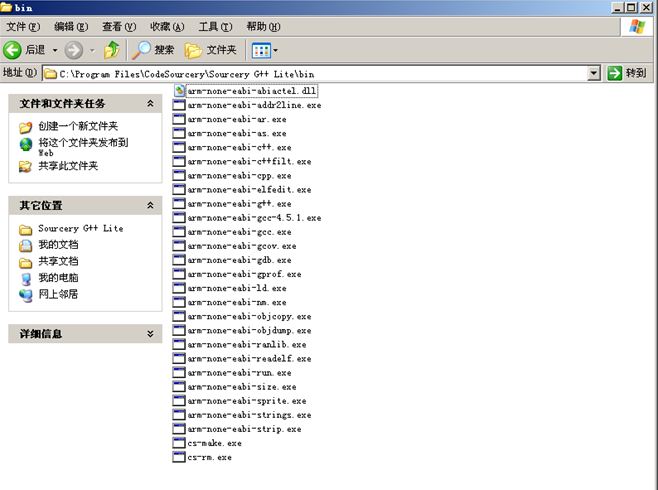The height and width of the screenshot is (490, 658).
Task: Select arm-none-eabi-ld.exe icon
Action: pos(179,288)
